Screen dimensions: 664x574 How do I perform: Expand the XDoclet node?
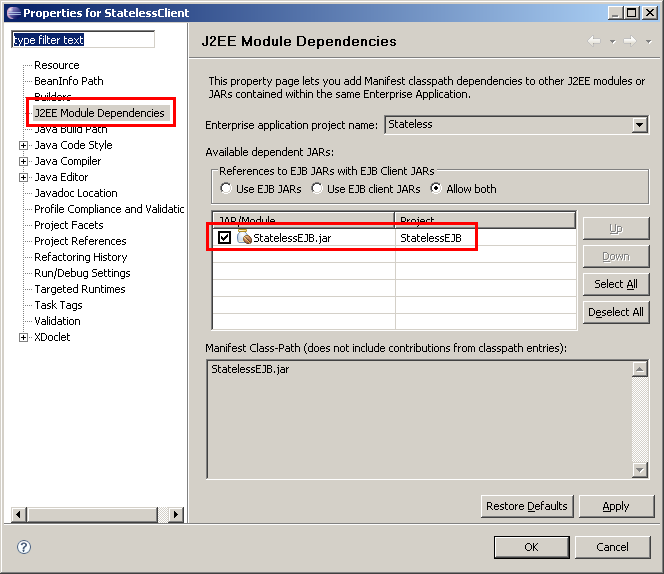click(x=23, y=338)
